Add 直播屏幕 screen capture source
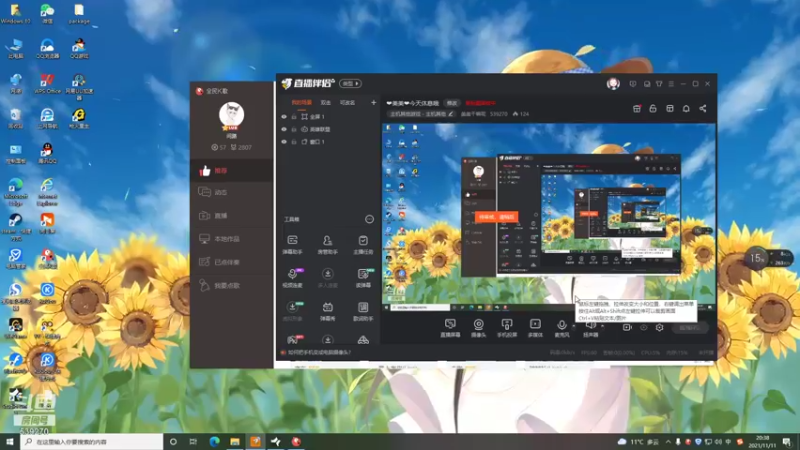This screenshot has height=450, width=800. click(x=450, y=328)
